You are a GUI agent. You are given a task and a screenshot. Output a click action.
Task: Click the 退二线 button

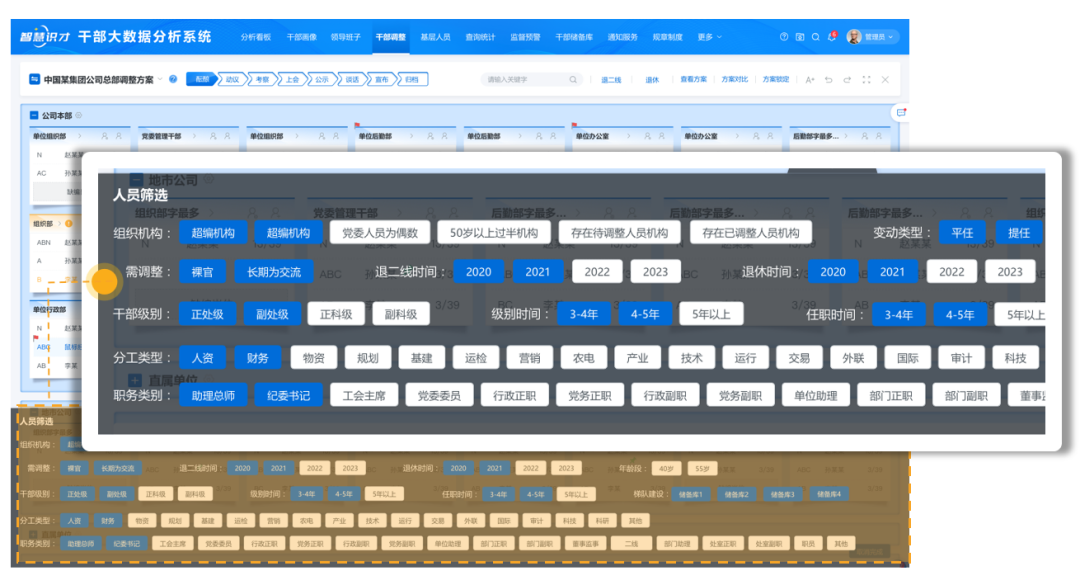tap(611, 80)
